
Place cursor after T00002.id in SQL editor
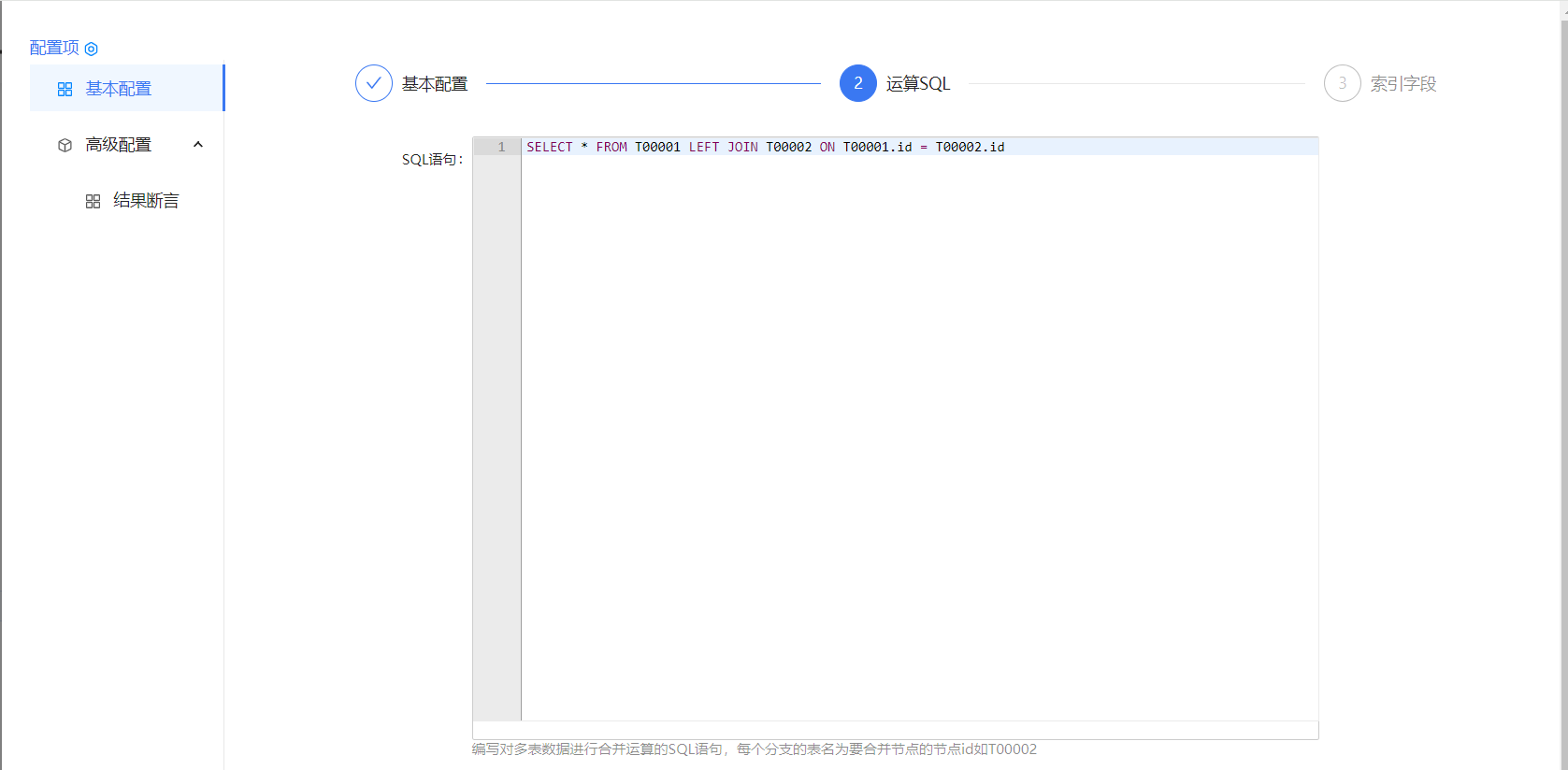pyautogui.click(x=1006, y=147)
